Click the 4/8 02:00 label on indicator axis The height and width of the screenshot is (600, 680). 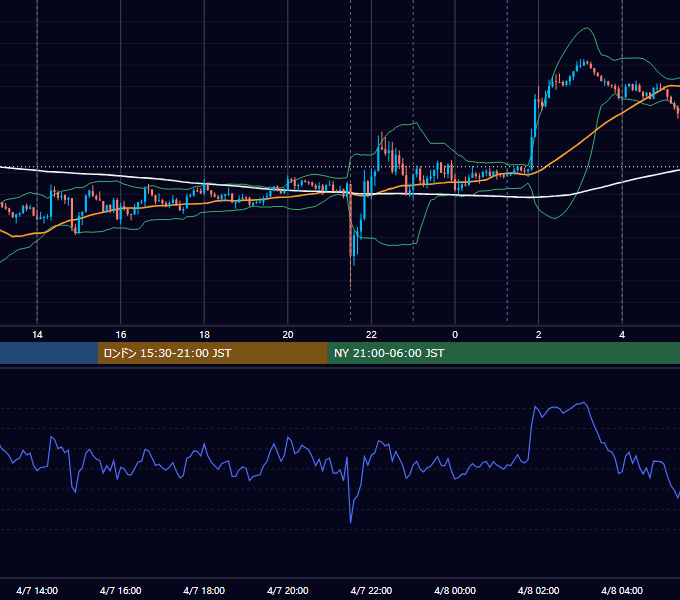(538, 590)
